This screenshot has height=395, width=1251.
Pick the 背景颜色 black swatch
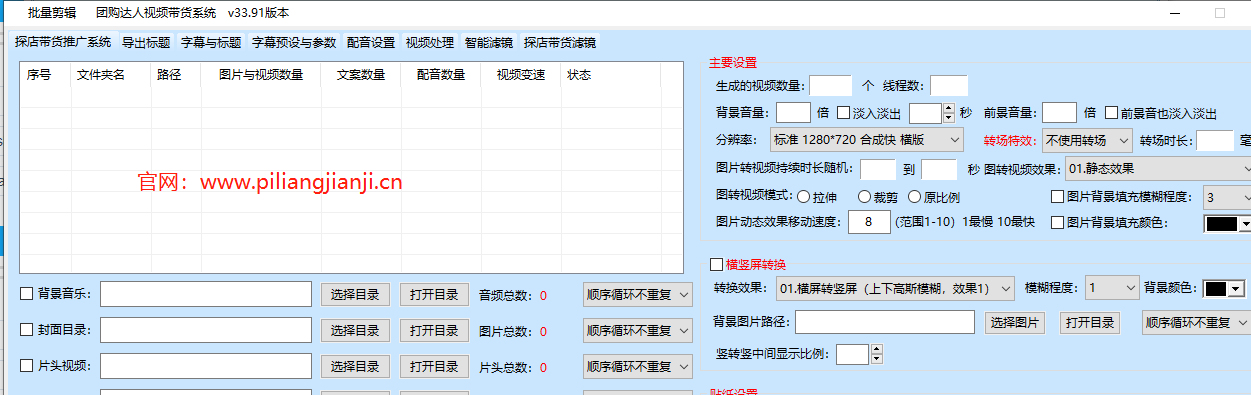tap(1216, 289)
